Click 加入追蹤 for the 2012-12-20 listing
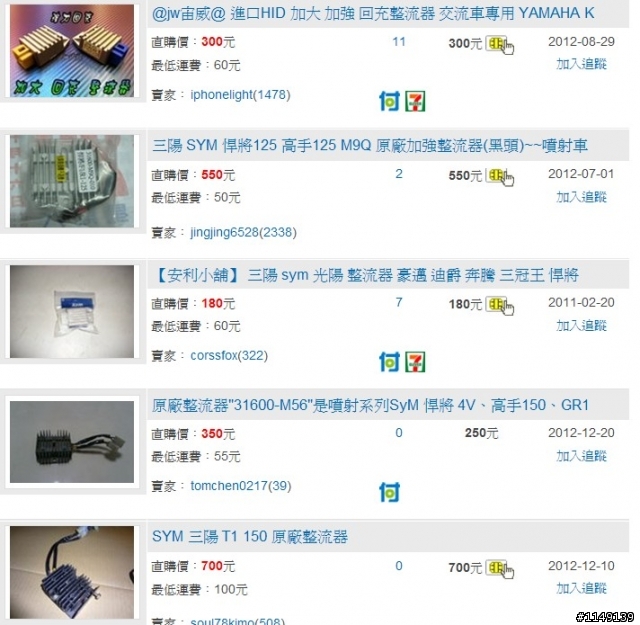This screenshot has height=625, width=640. pos(581,456)
